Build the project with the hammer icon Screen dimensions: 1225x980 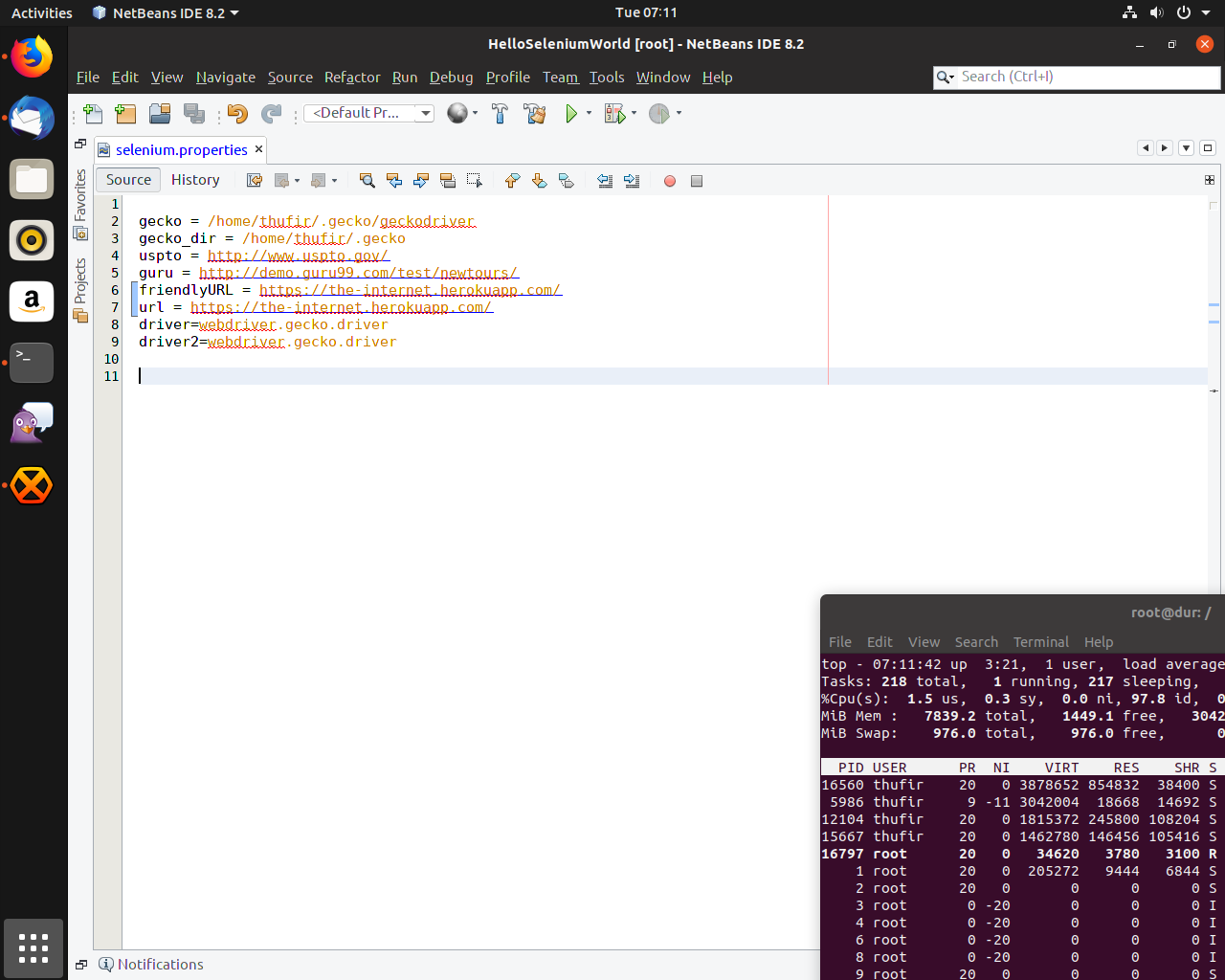tap(500, 113)
